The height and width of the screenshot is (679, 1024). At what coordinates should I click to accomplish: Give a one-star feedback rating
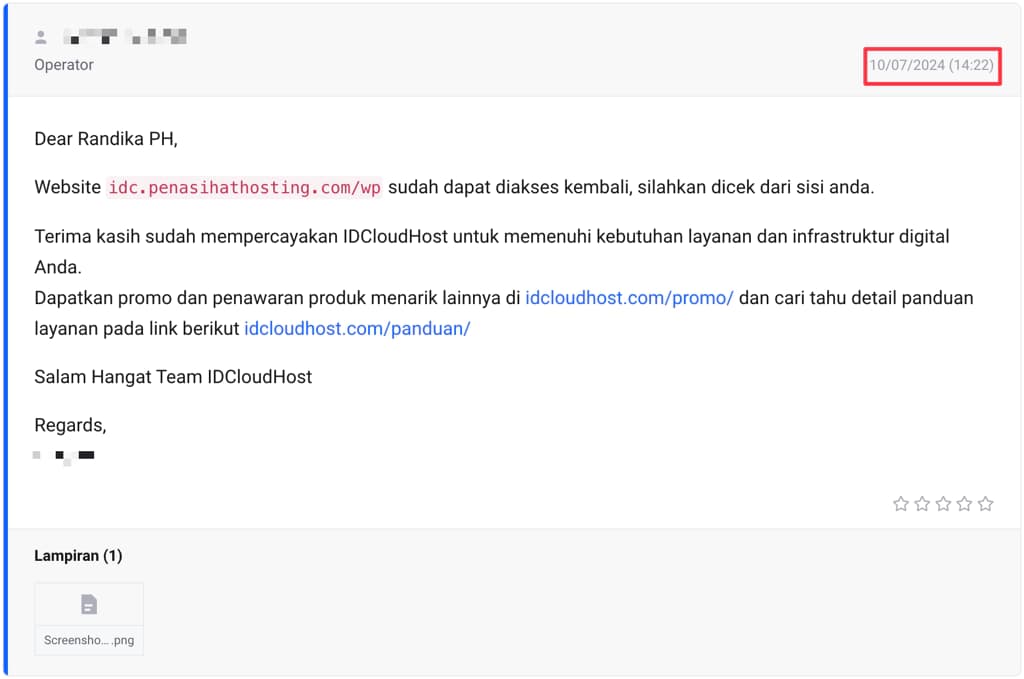click(x=901, y=503)
